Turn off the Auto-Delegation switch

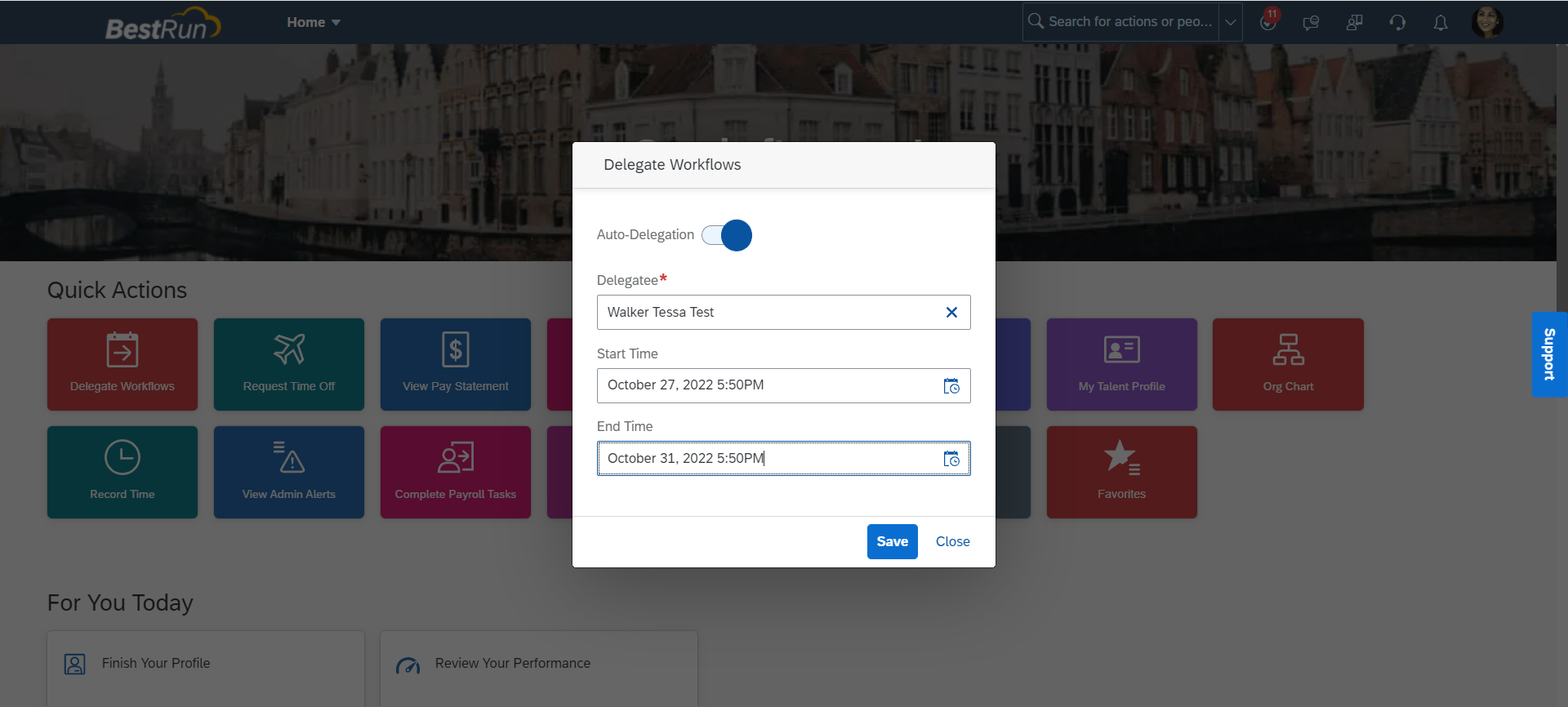[x=727, y=235]
